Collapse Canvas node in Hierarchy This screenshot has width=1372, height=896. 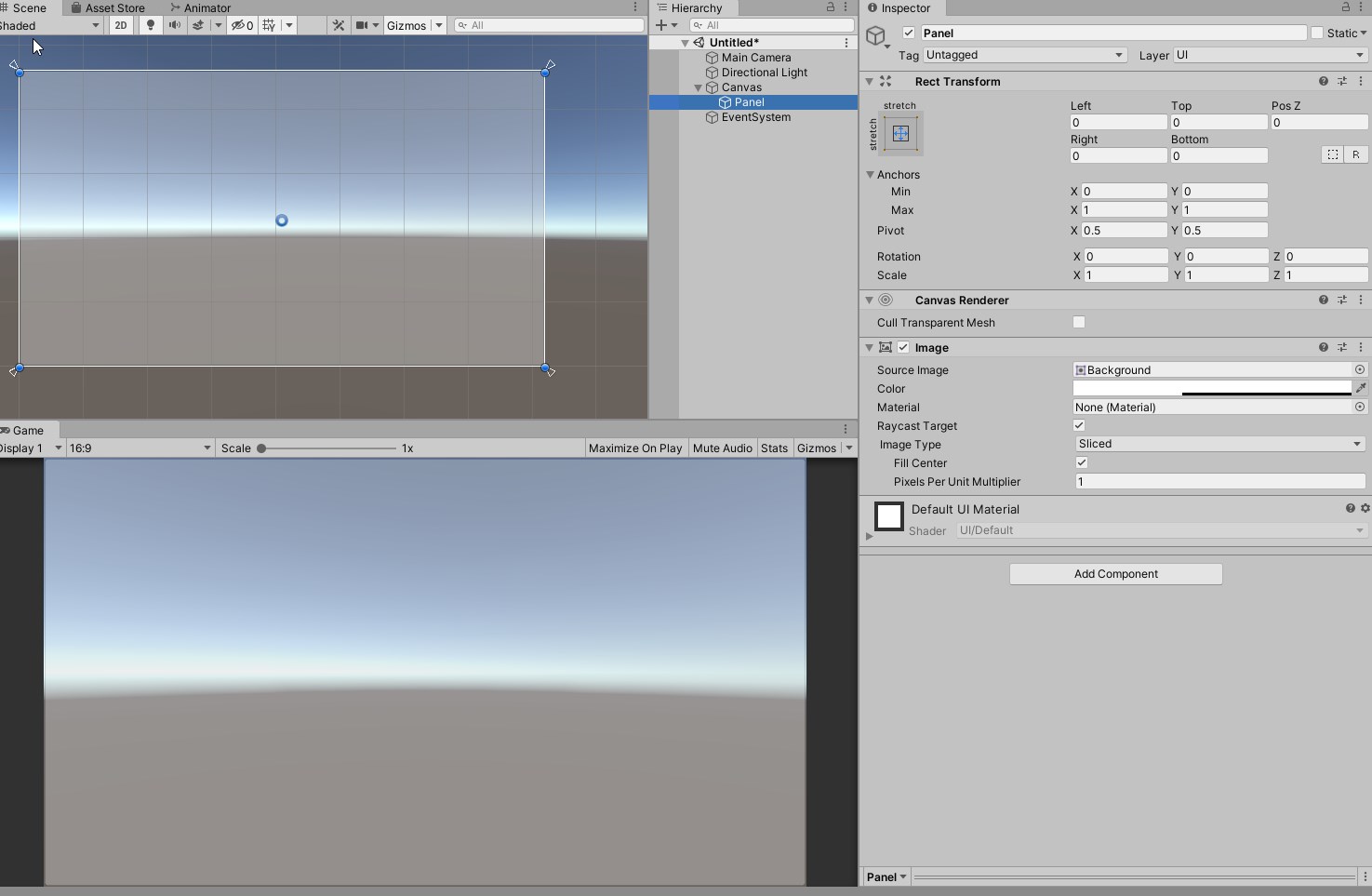[698, 87]
